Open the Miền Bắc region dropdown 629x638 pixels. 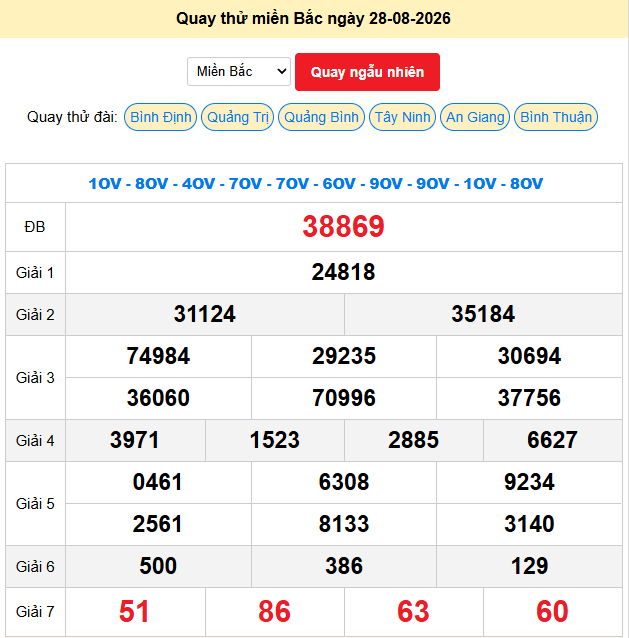coord(239,72)
